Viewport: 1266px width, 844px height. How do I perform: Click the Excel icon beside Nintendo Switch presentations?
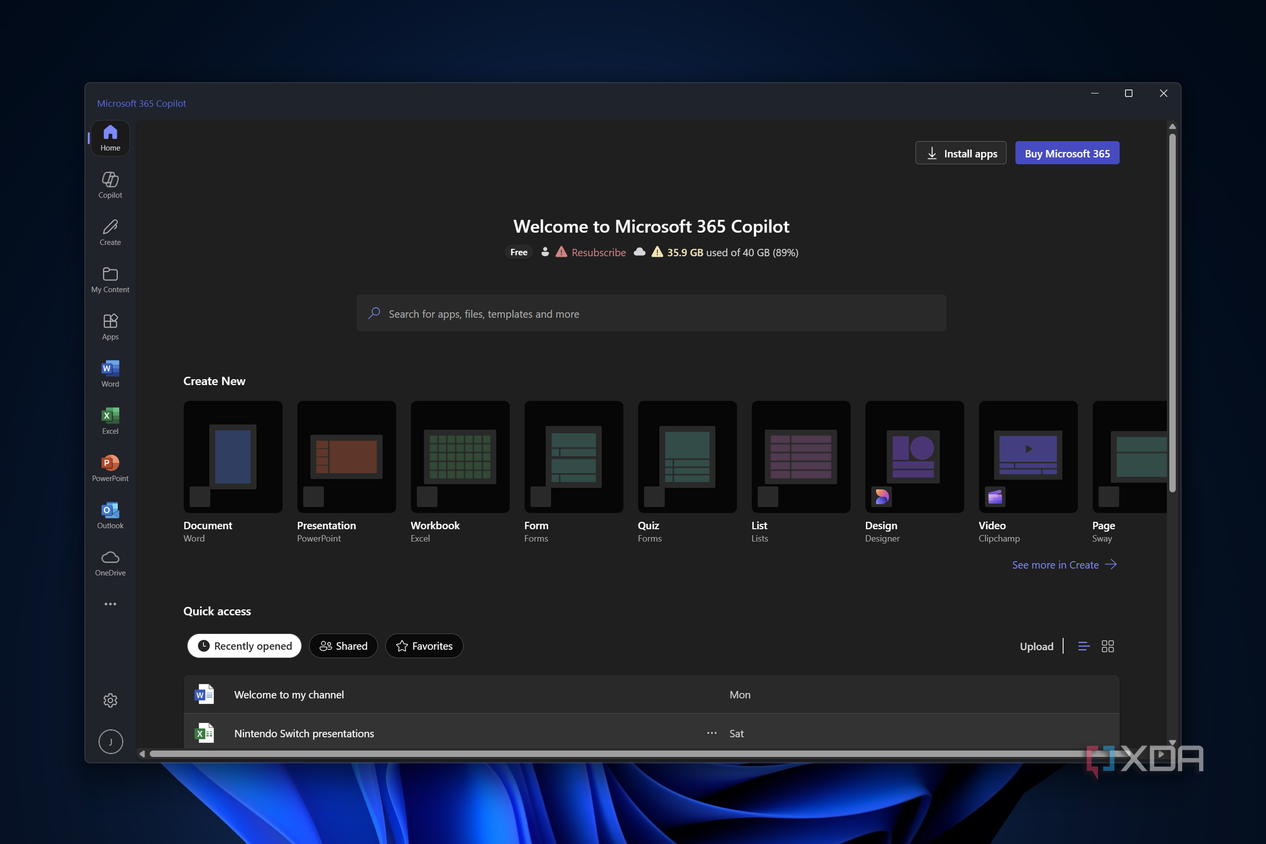pos(205,733)
